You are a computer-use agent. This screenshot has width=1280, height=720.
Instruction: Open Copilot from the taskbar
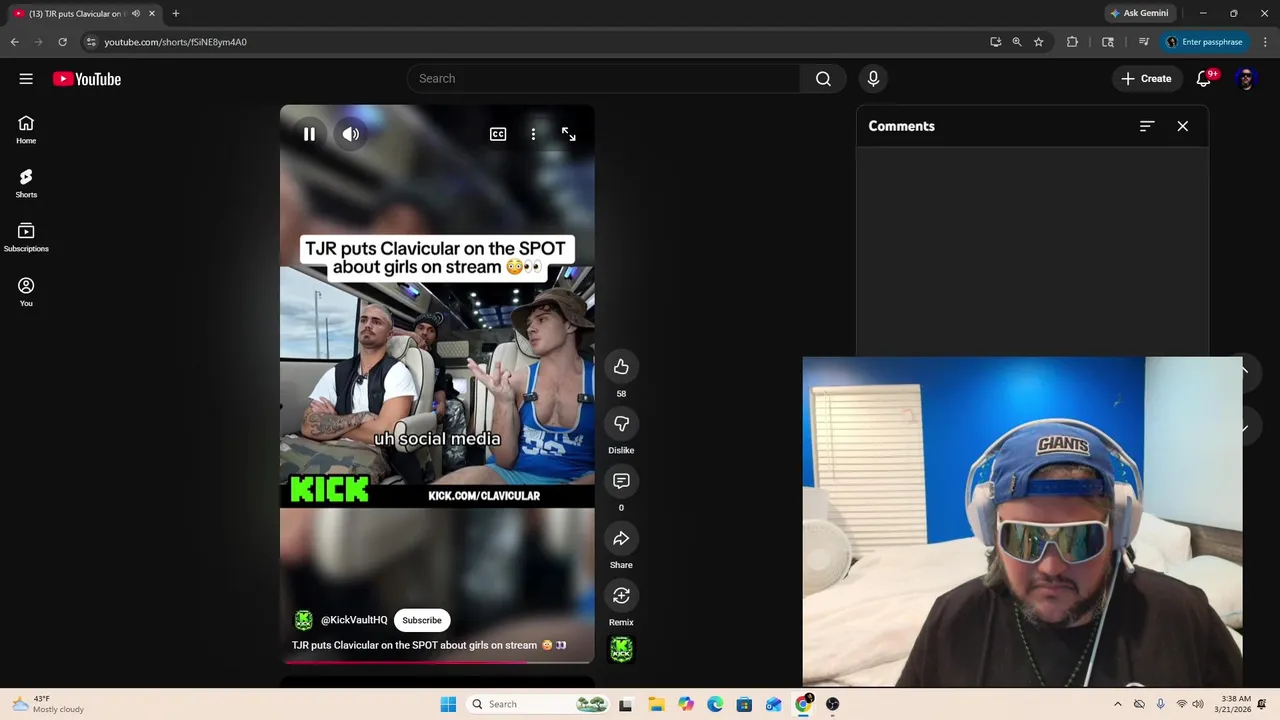pos(686,704)
